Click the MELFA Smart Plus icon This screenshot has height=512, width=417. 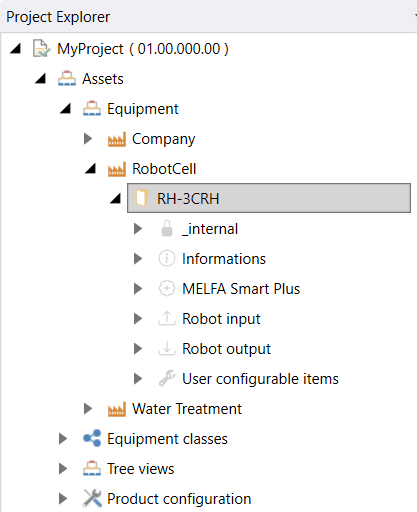[x=167, y=289]
